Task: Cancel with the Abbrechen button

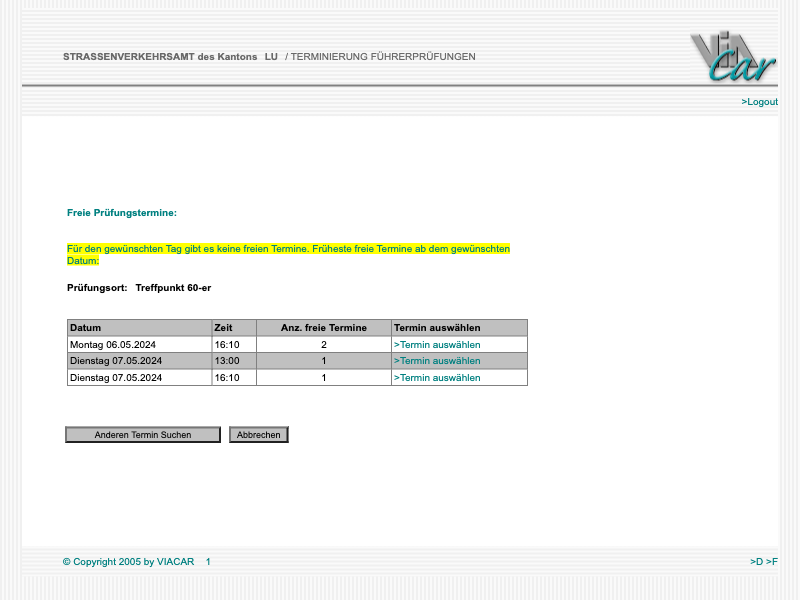Action: pyautogui.click(x=258, y=435)
